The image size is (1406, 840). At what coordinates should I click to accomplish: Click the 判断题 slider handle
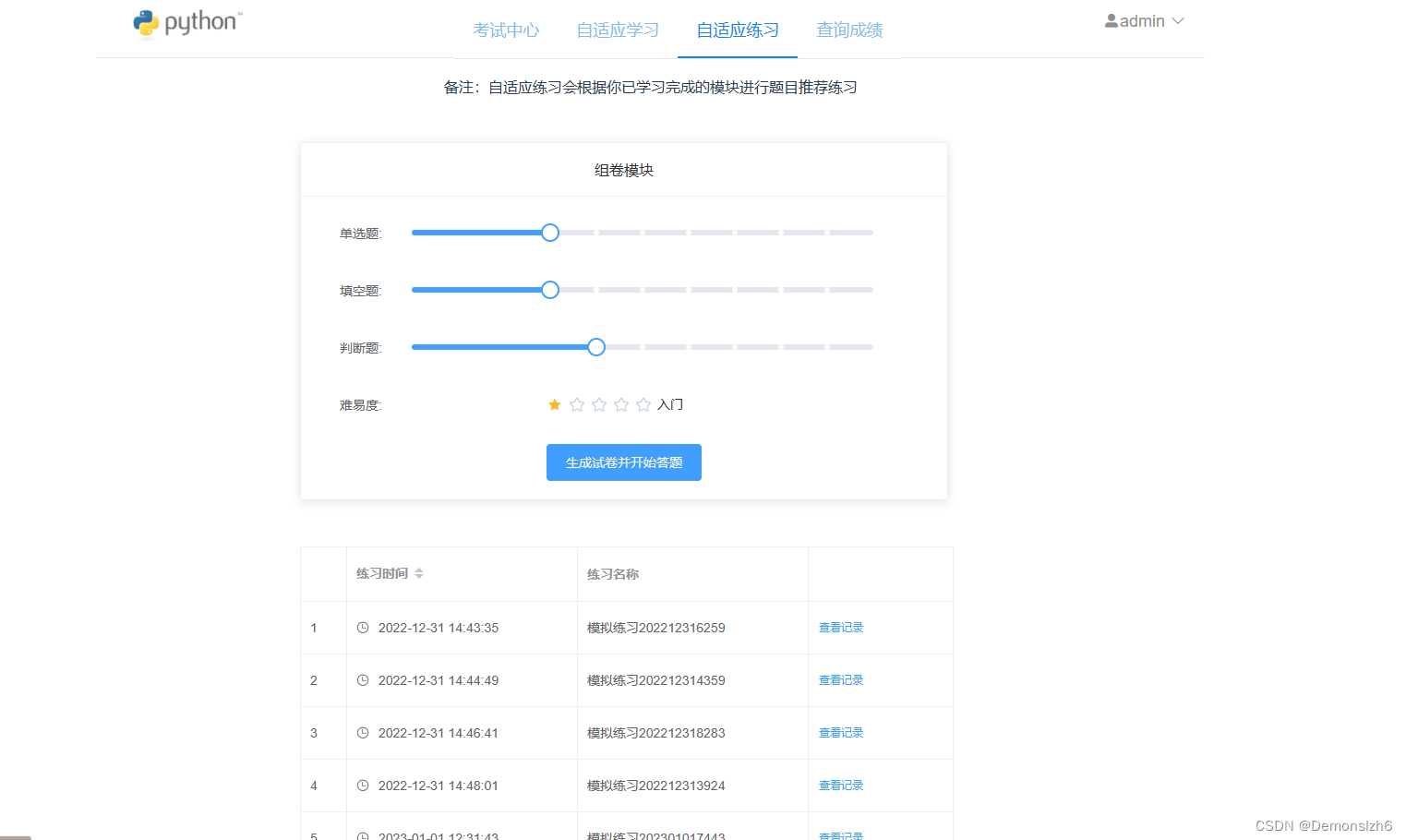[x=596, y=347]
